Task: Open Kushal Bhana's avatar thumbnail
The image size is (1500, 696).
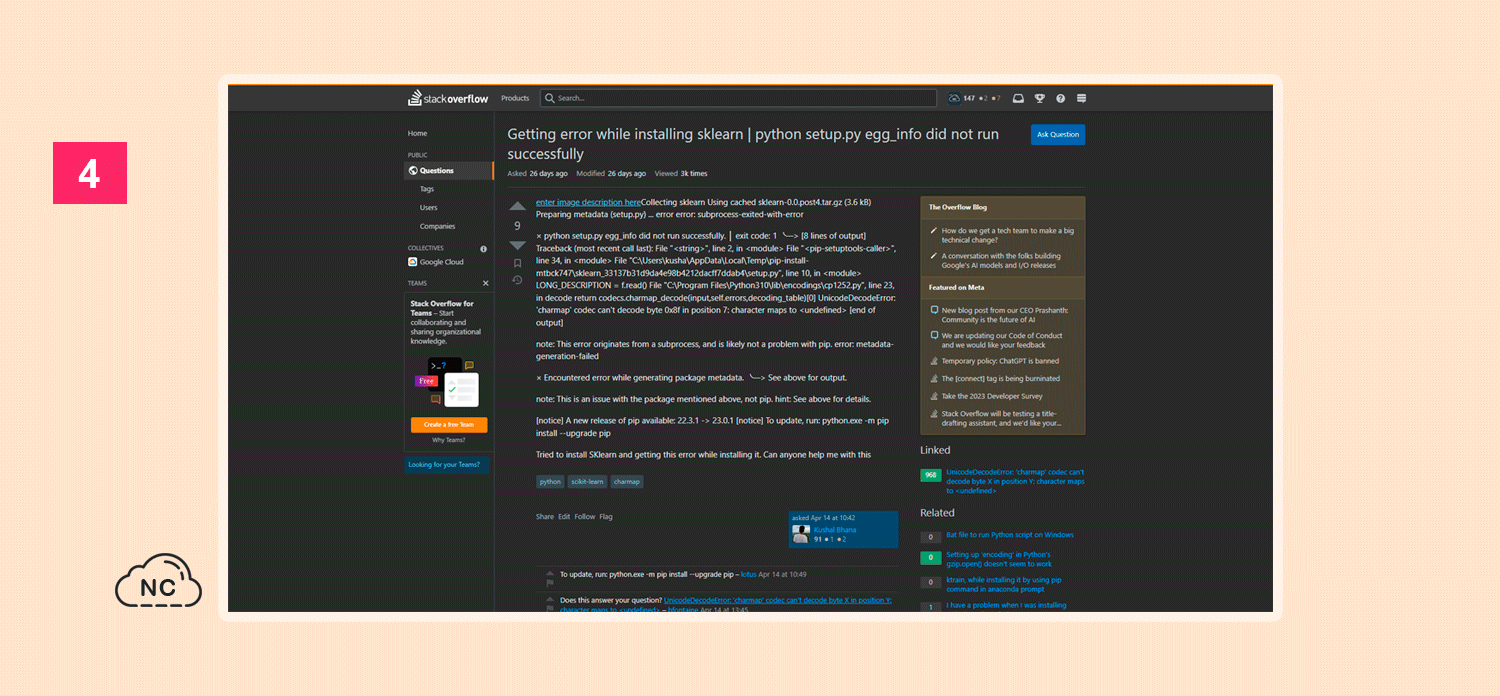Action: click(800, 533)
